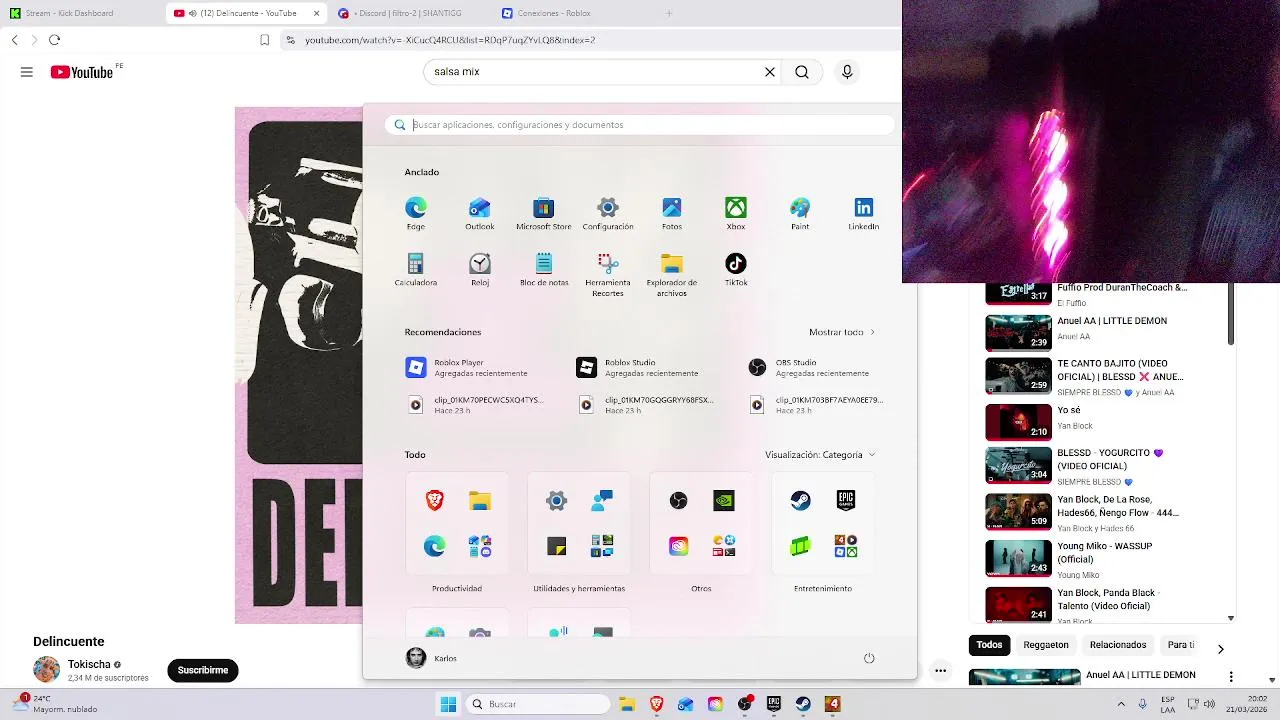Clear the YouTube search text
This screenshot has width=1280, height=720.
[x=770, y=72]
